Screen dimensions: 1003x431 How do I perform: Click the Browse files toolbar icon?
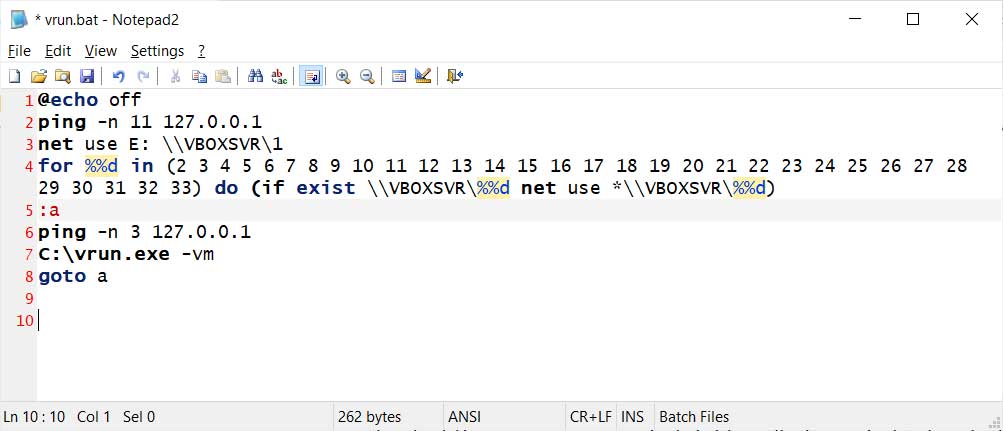[63, 77]
